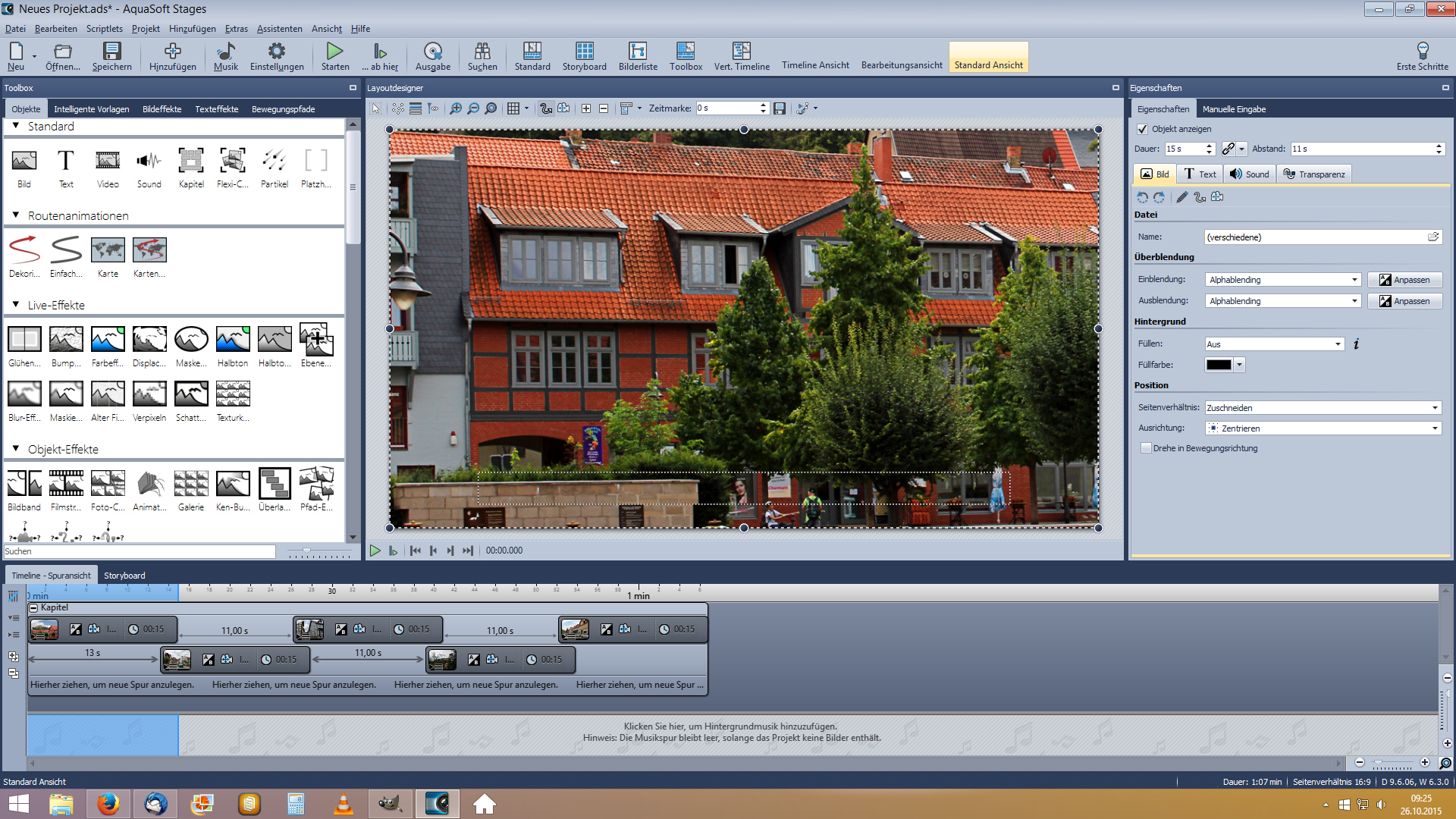
Task: Switch to the Bewegungspfade tab
Action: [x=283, y=109]
